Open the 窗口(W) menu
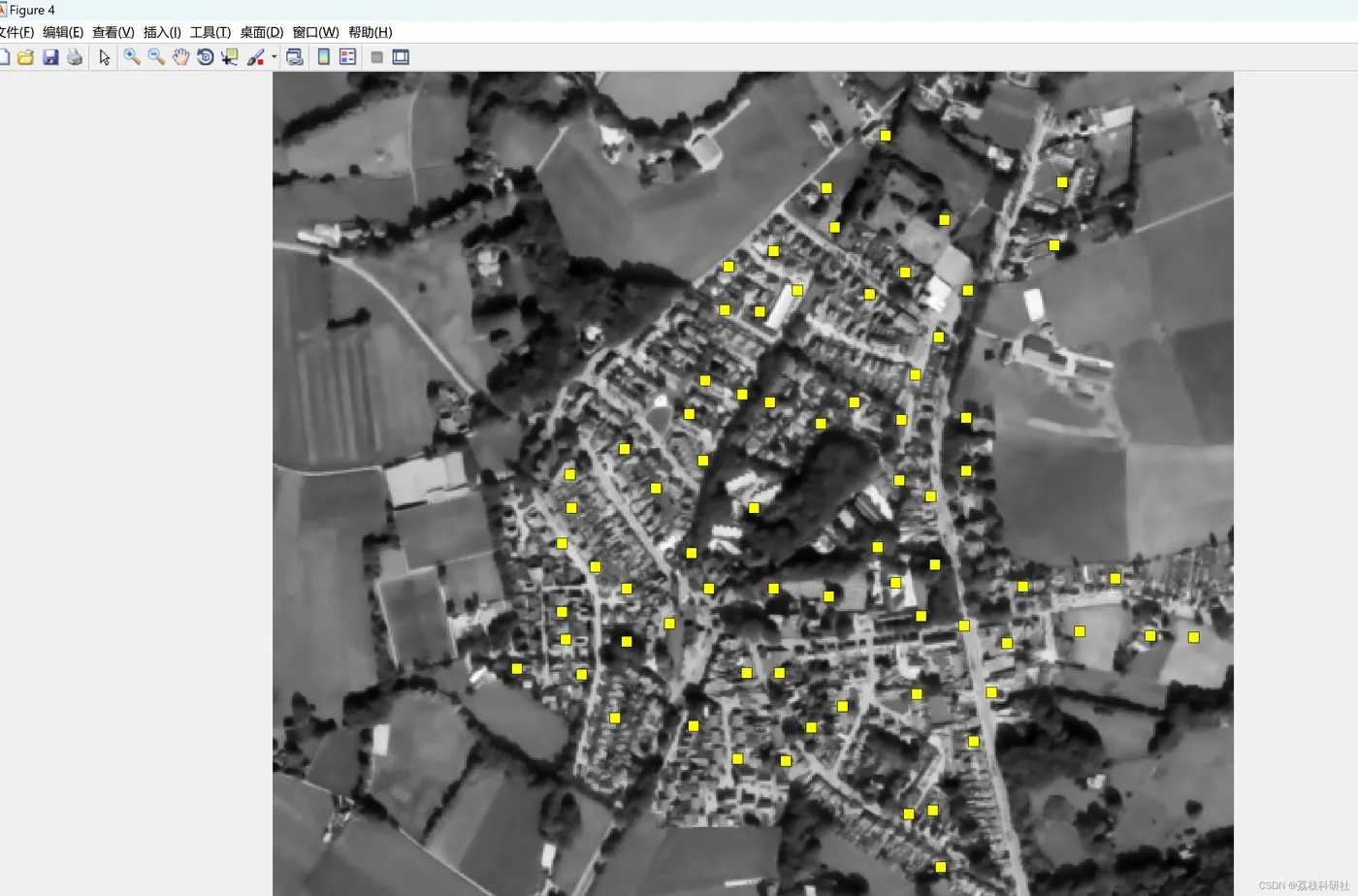Screen dimensions: 1358x896 315,32
